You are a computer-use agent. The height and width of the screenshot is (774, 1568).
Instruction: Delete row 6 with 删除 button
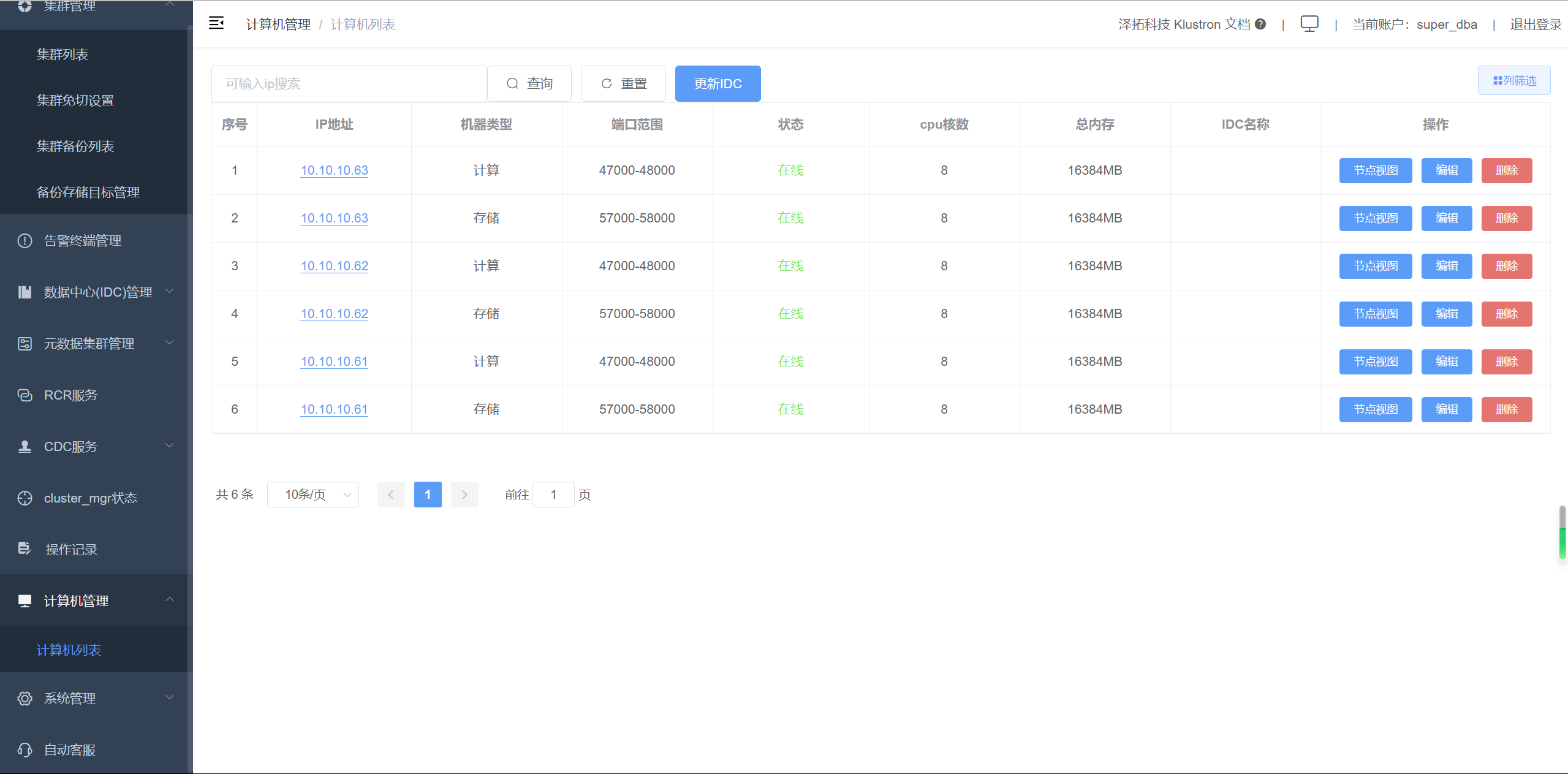point(1506,409)
